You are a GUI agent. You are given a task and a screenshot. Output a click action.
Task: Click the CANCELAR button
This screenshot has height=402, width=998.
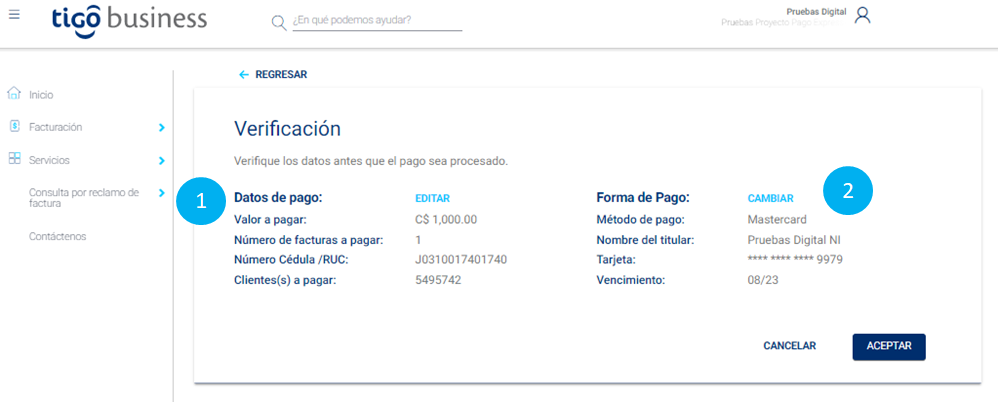789,346
